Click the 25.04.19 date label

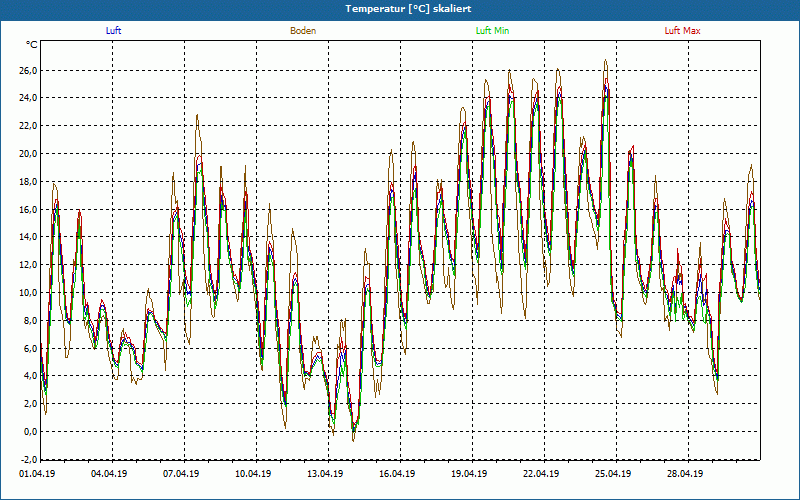click(x=613, y=474)
